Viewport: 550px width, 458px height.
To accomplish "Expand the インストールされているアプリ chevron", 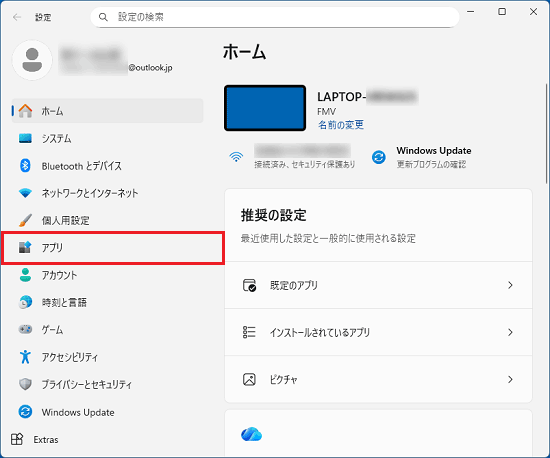I will [510, 332].
